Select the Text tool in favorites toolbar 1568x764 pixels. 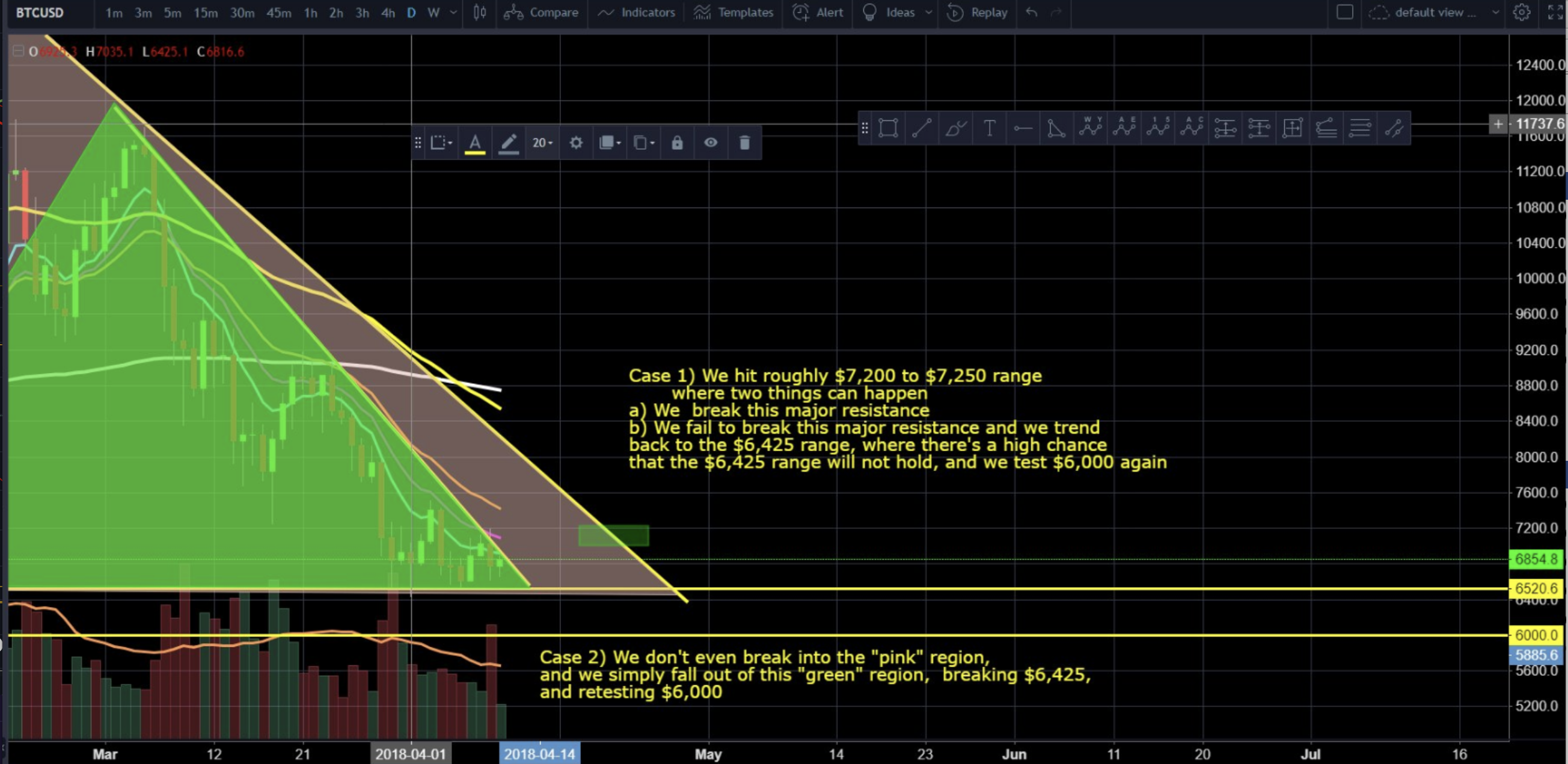pyautogui.click(x=989, y=129)
